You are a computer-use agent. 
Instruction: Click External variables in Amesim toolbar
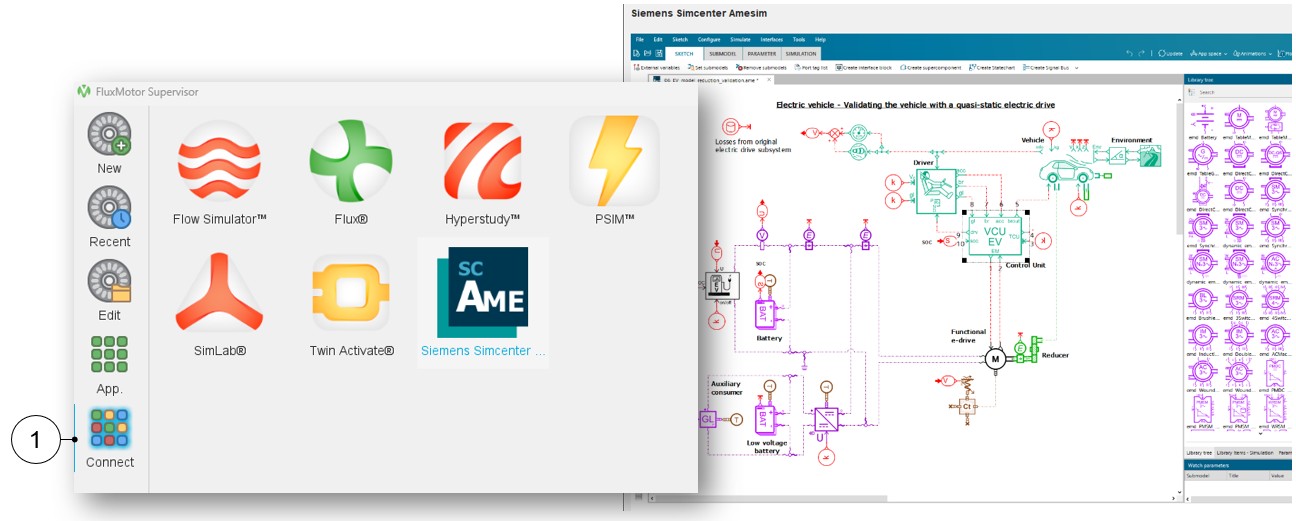[657, 67]
